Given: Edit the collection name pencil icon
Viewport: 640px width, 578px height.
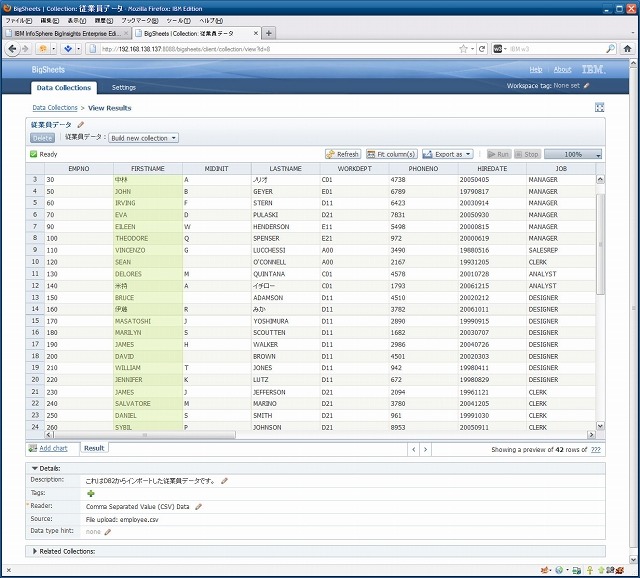Looking at the screenshot, I should tap(81, 124).
